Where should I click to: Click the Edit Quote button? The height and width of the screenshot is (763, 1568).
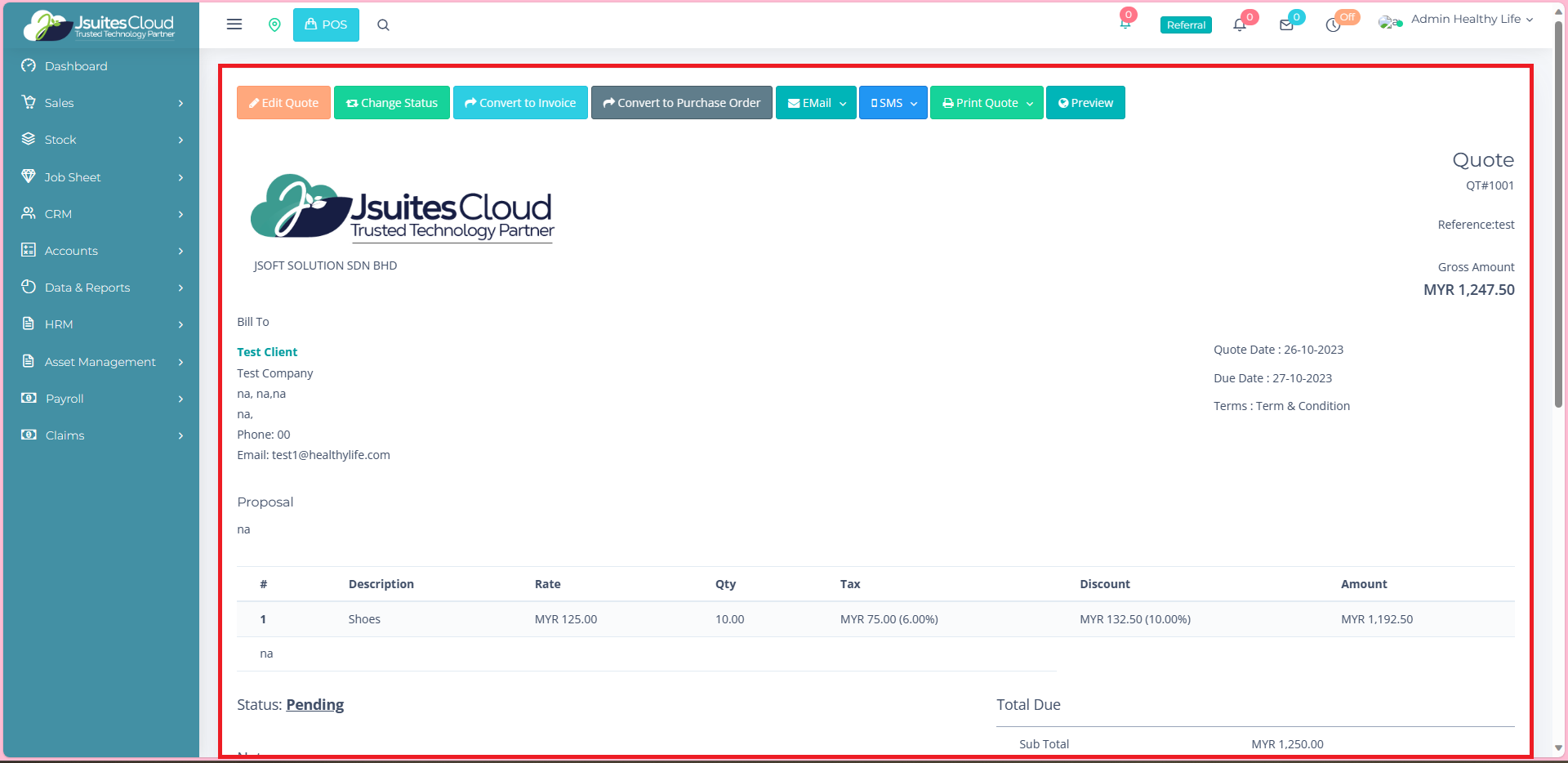283,103
